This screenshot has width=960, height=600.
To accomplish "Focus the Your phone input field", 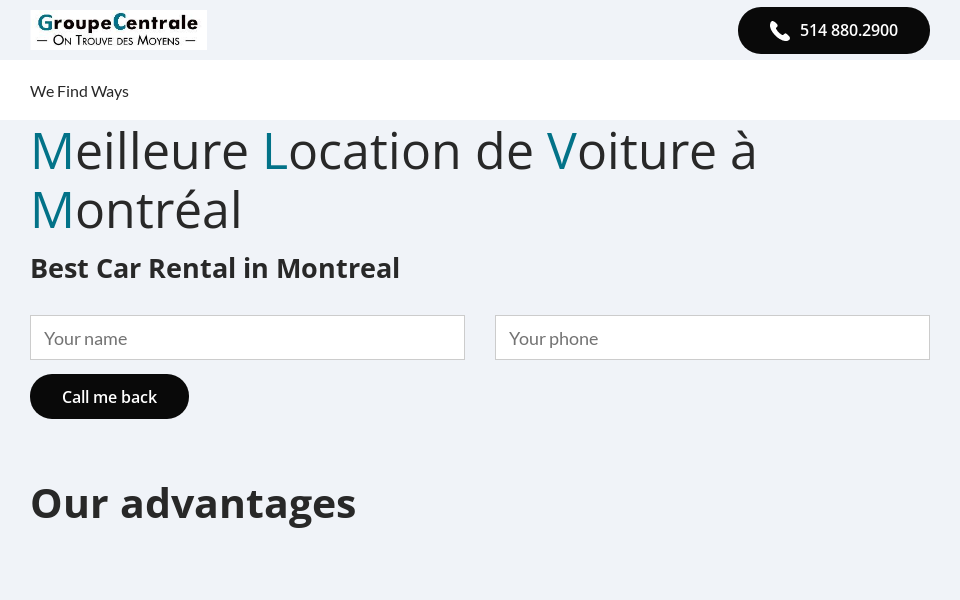I will 712,337.
